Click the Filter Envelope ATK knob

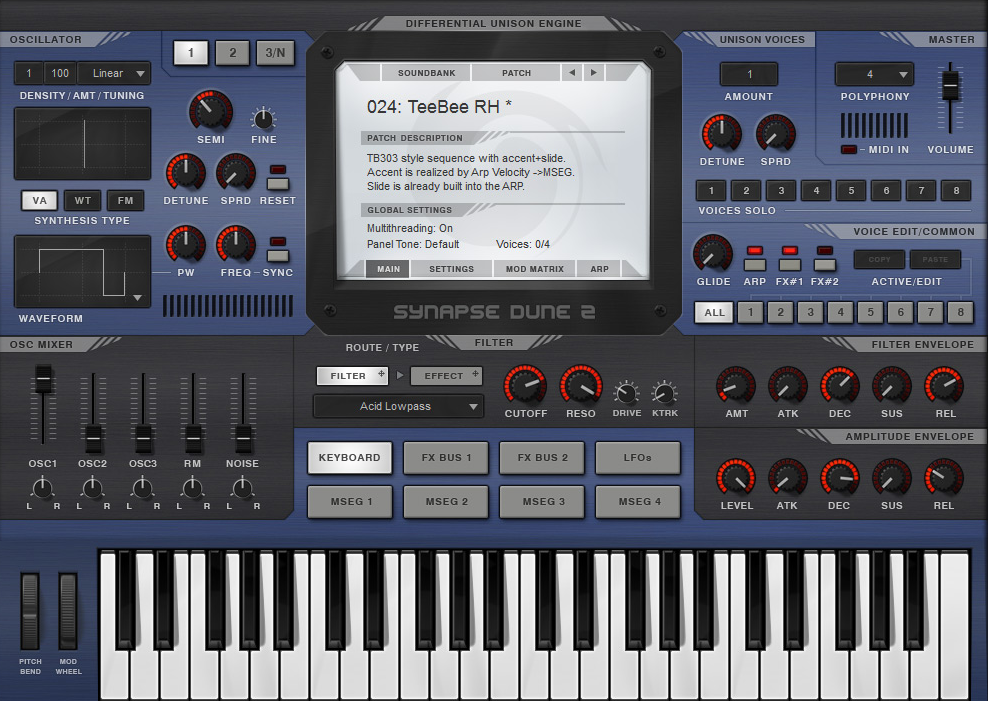click(788, 385)
